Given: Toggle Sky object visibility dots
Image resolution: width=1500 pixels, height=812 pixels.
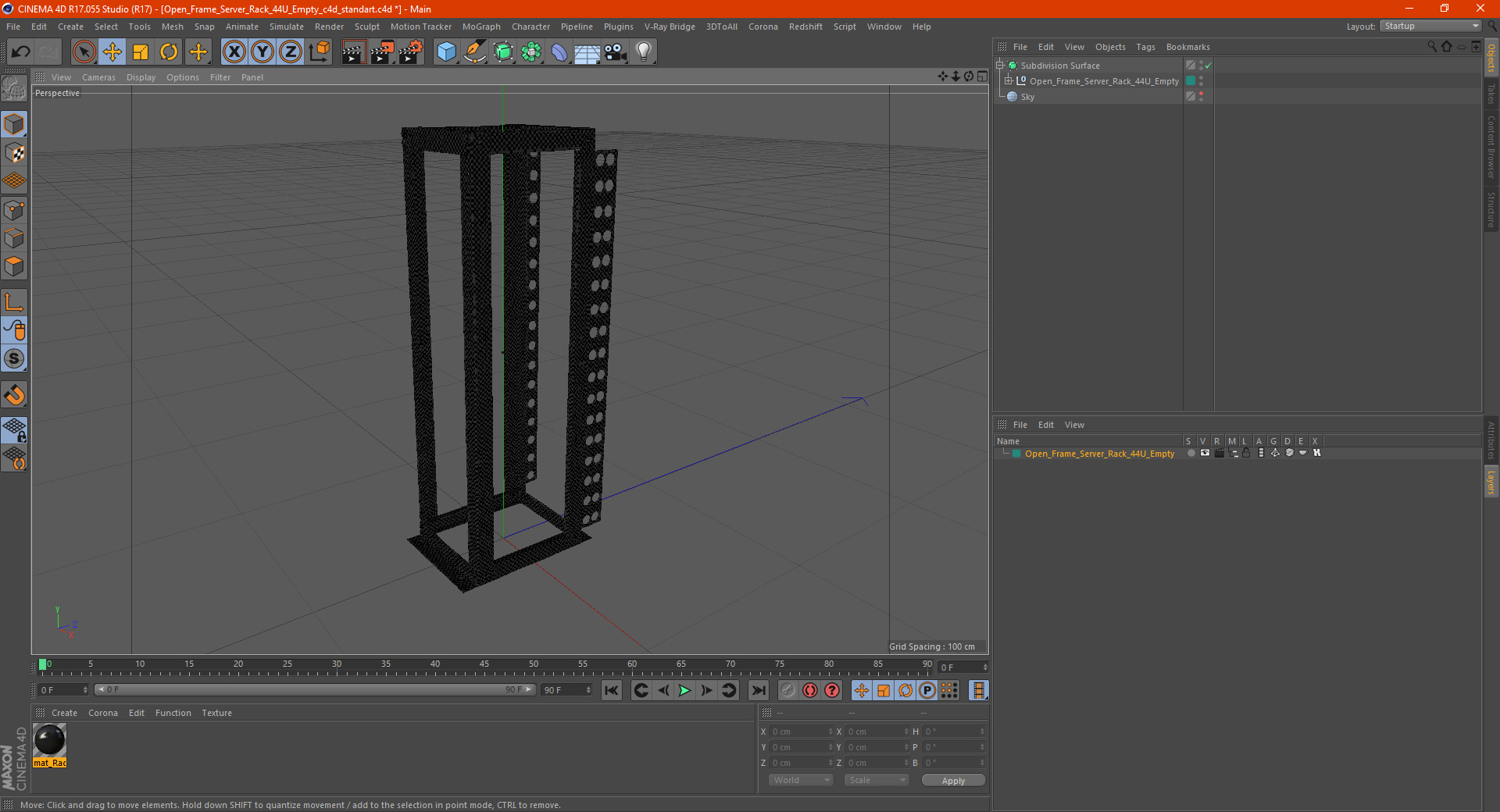Looking at the screenshot, I should click(x=1201, y=96).
